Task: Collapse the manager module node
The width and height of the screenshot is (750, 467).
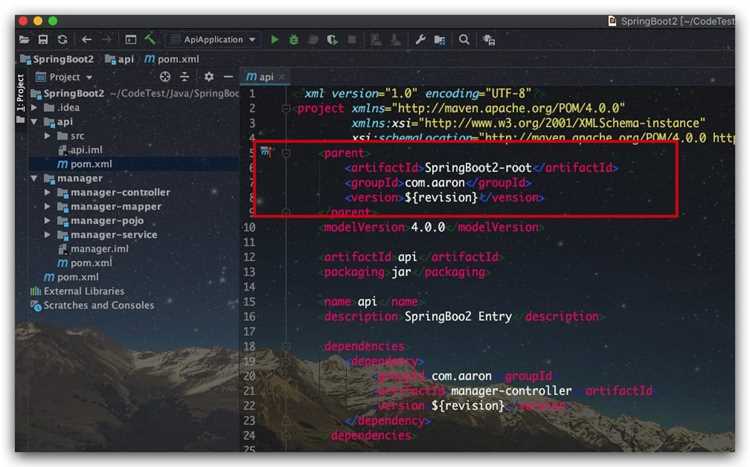Action: (34, 178)
